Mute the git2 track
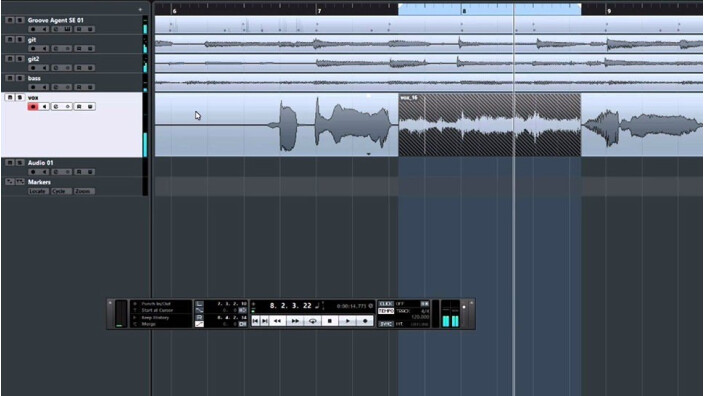704x396 pixels. (9, 59)
